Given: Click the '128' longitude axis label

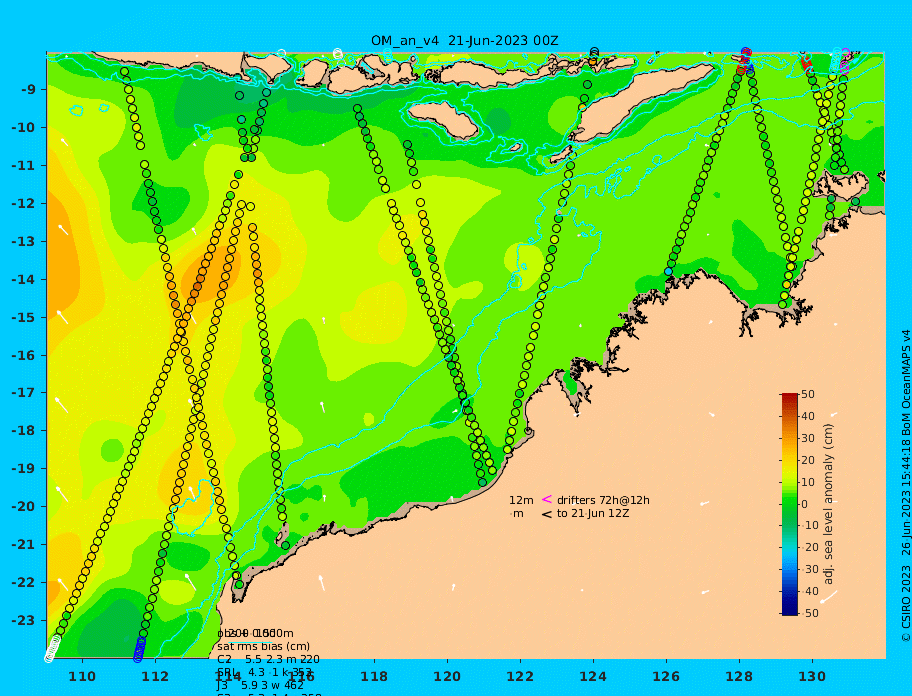Looking at the screenshot, I should (739, 676).
